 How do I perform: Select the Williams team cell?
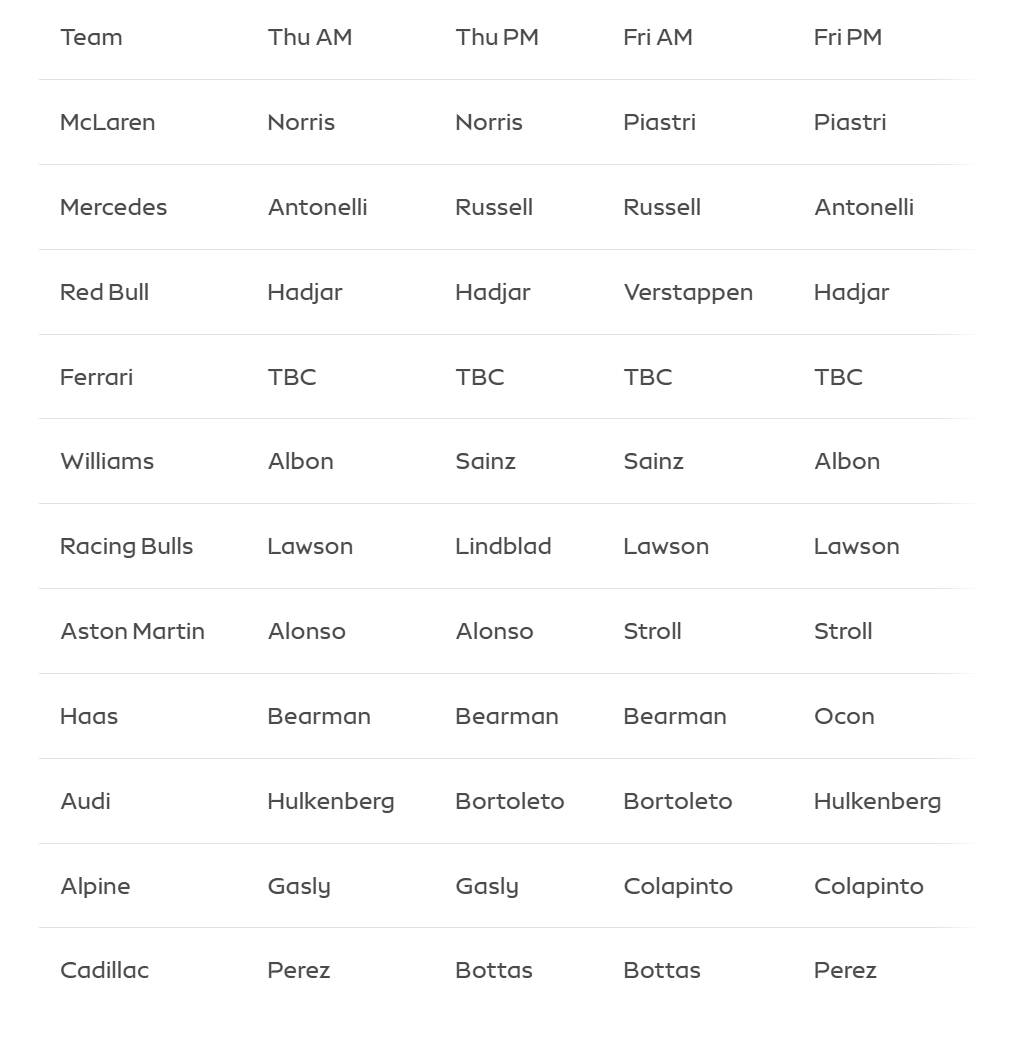107,461
